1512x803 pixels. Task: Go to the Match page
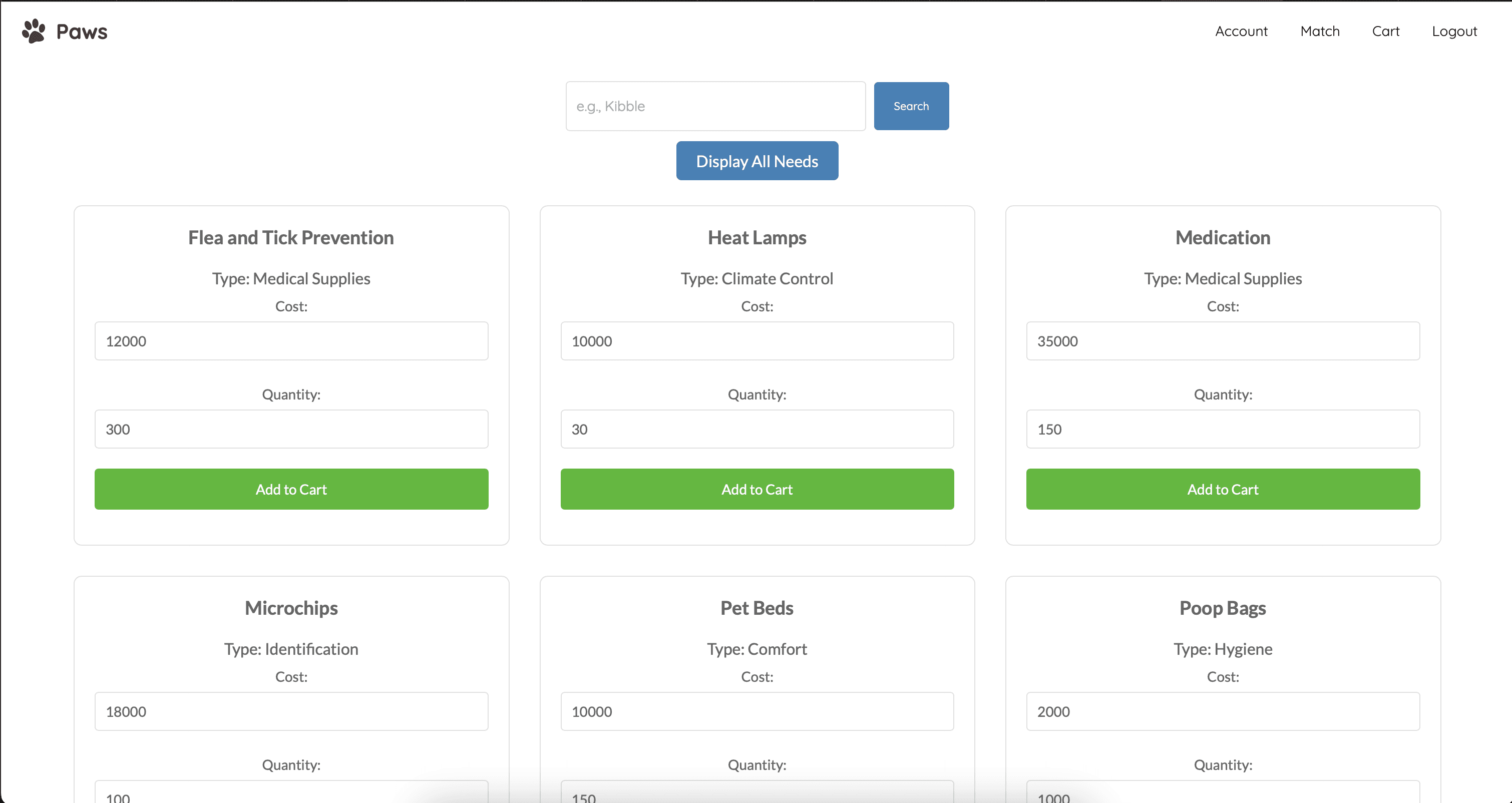[1319, 31]
